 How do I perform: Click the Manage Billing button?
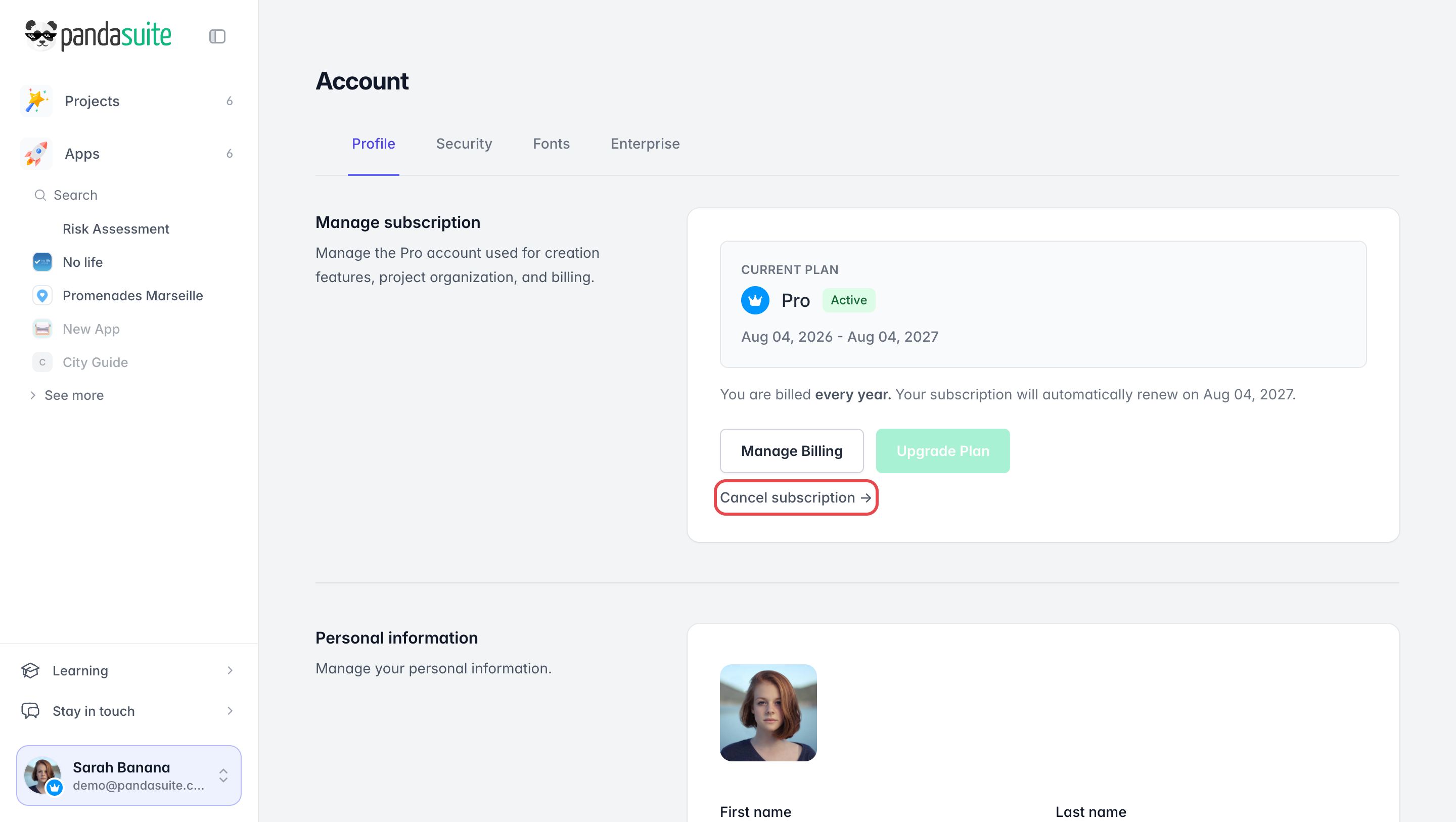tap(791, 451)
